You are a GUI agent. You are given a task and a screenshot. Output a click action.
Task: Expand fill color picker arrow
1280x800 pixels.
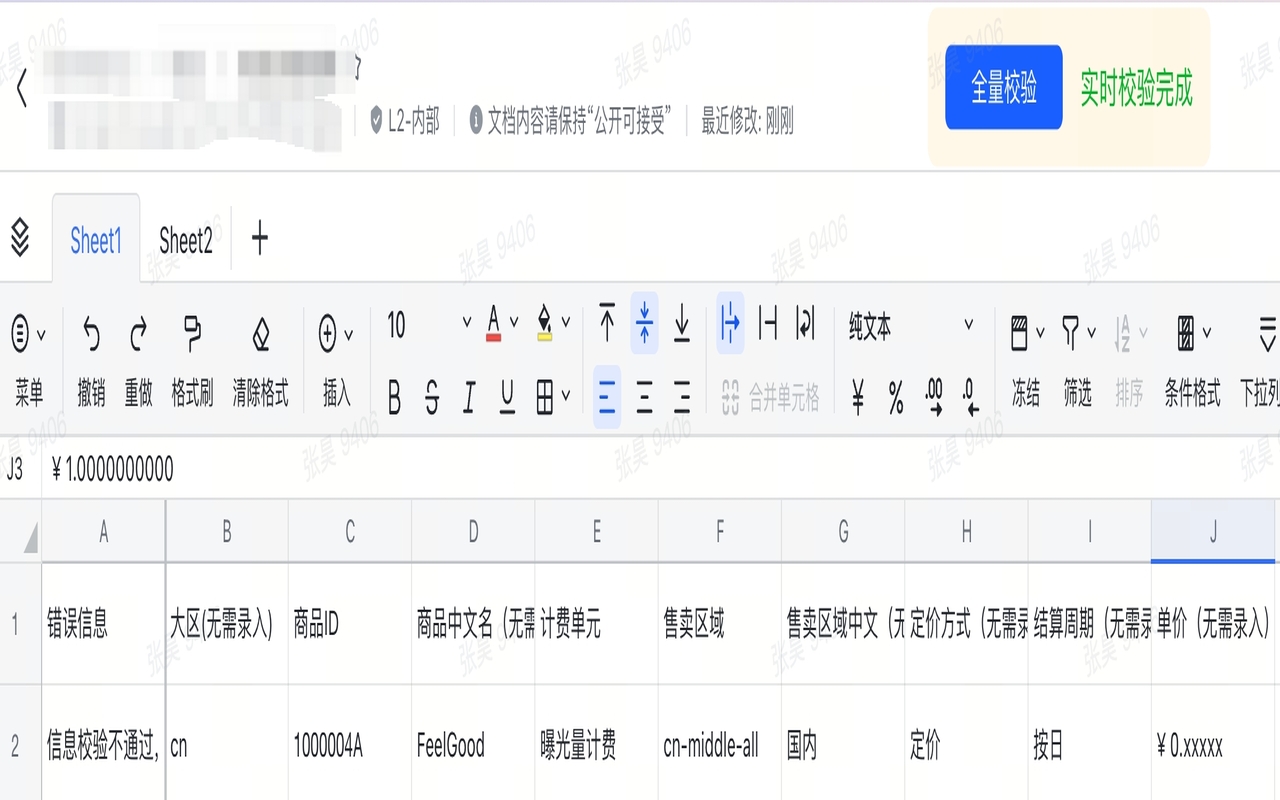point(566,323)
